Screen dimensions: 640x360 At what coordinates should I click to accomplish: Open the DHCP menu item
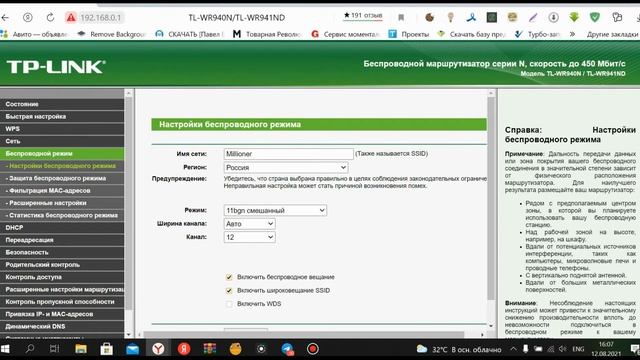pyautogui.click(x=62, y=227)
